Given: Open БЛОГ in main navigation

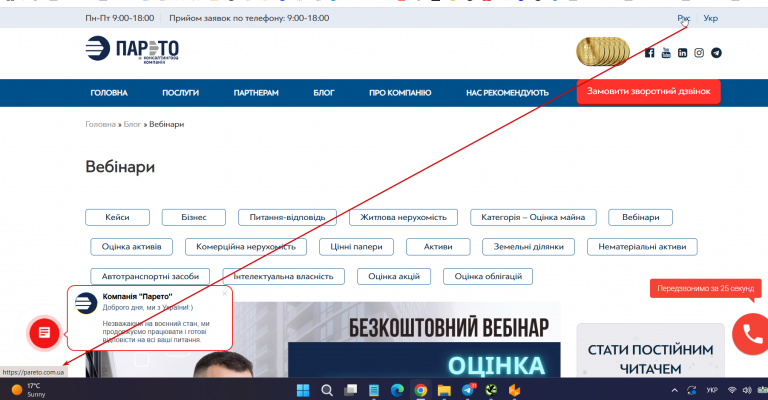Looking at the screenshot, I should click(324, 93).
